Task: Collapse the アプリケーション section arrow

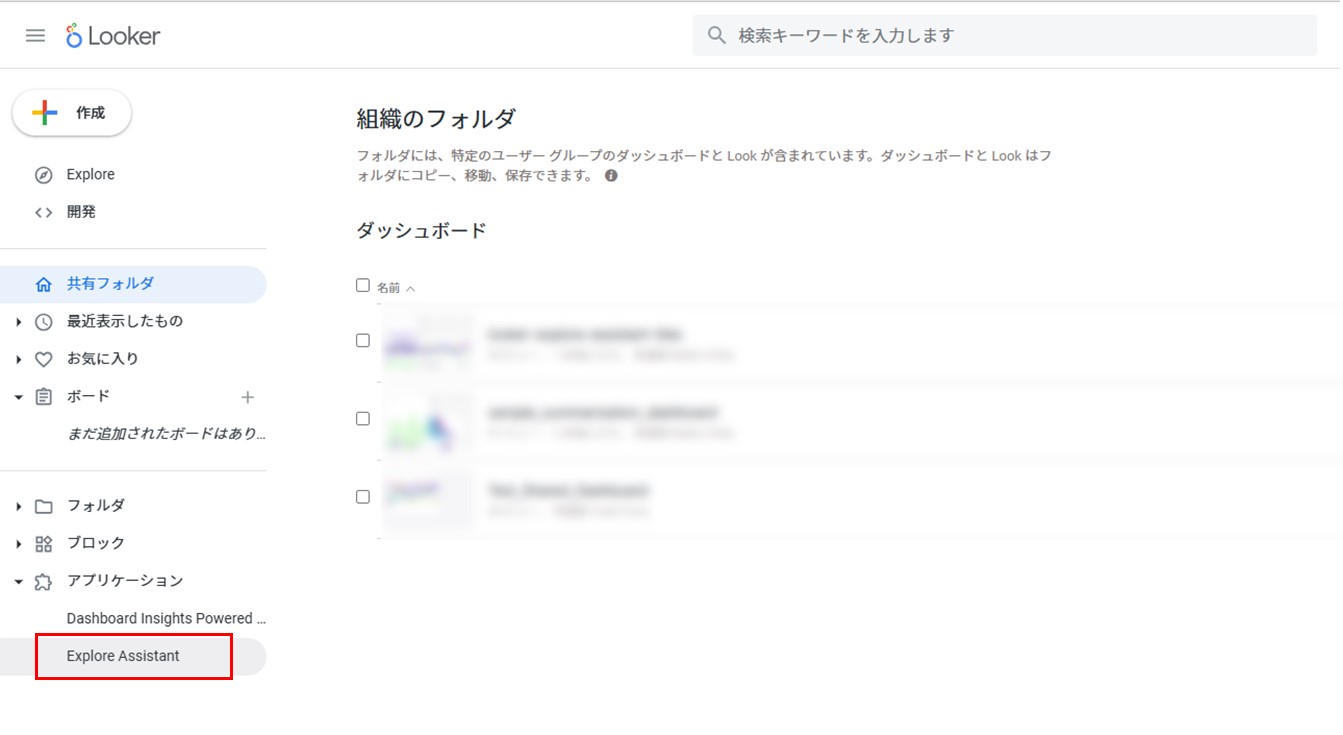Action: (18, 582)
